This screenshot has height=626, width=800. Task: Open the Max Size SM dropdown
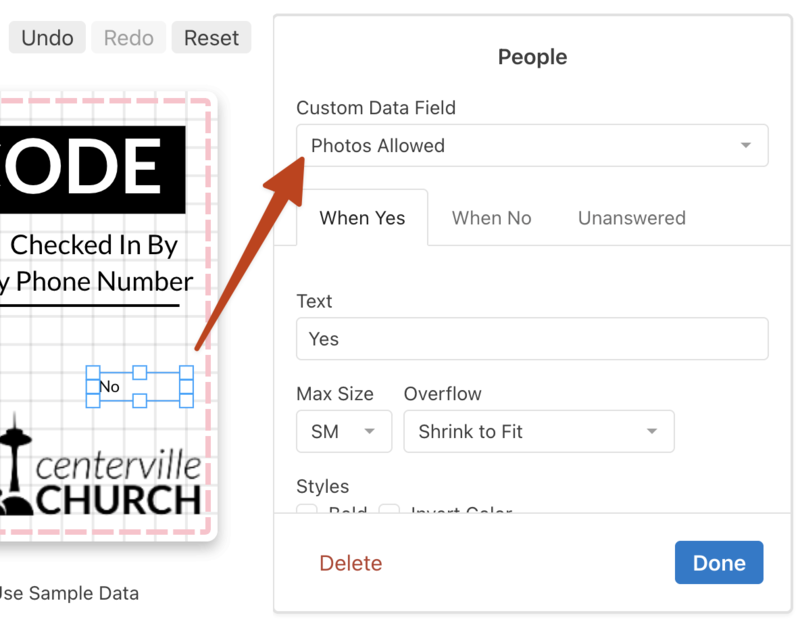343,432
